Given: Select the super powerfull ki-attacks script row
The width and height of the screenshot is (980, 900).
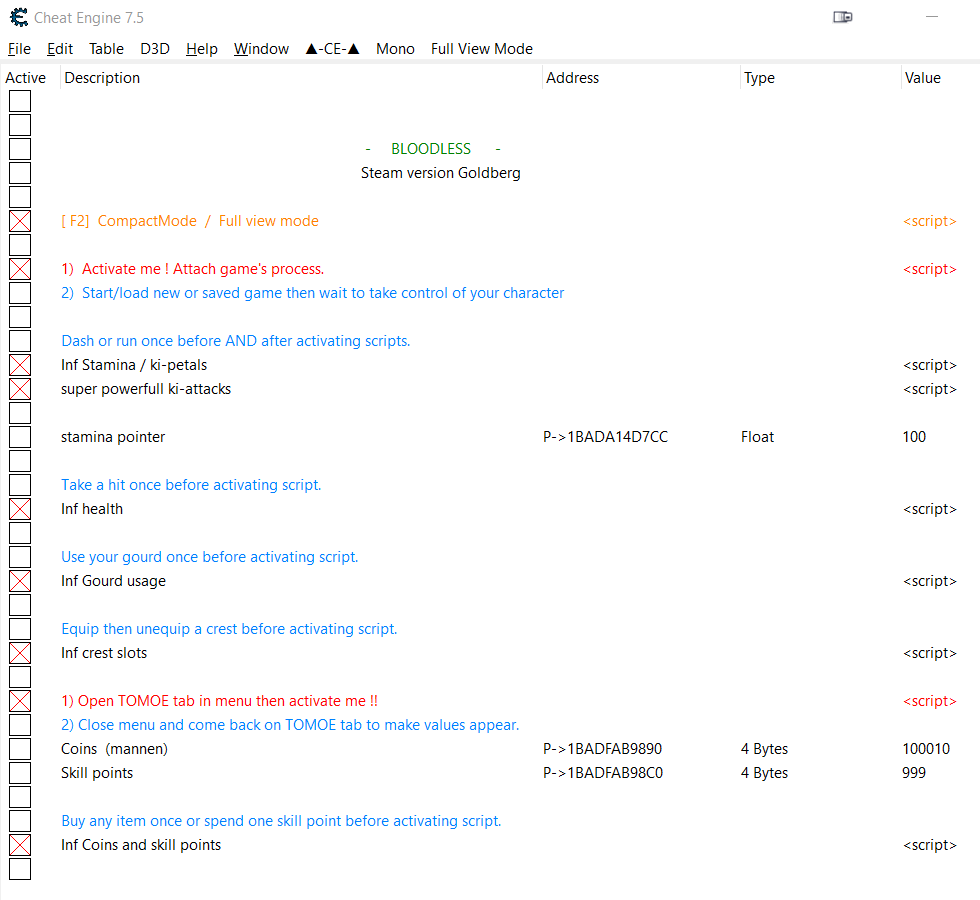Looking at the screenshot, I should pos(146,389).
